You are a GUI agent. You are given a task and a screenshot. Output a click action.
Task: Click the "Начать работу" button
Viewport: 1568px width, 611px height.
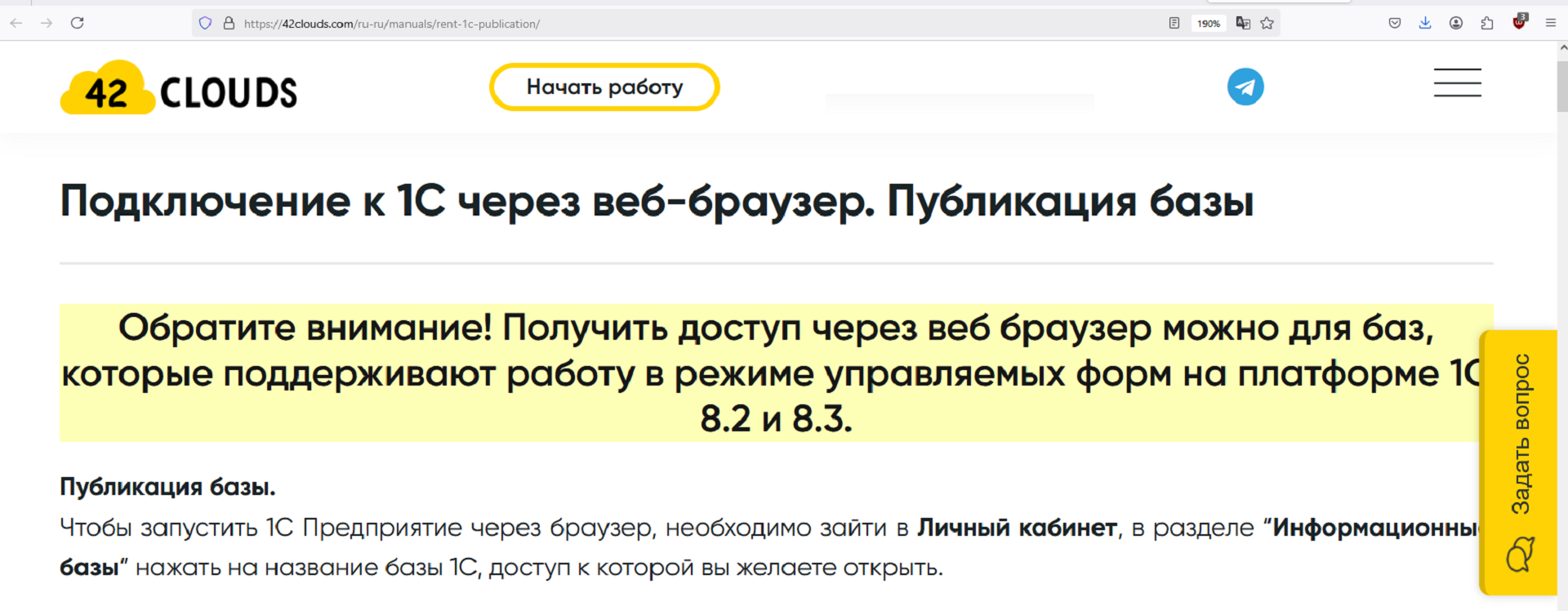tap(604, 87)
